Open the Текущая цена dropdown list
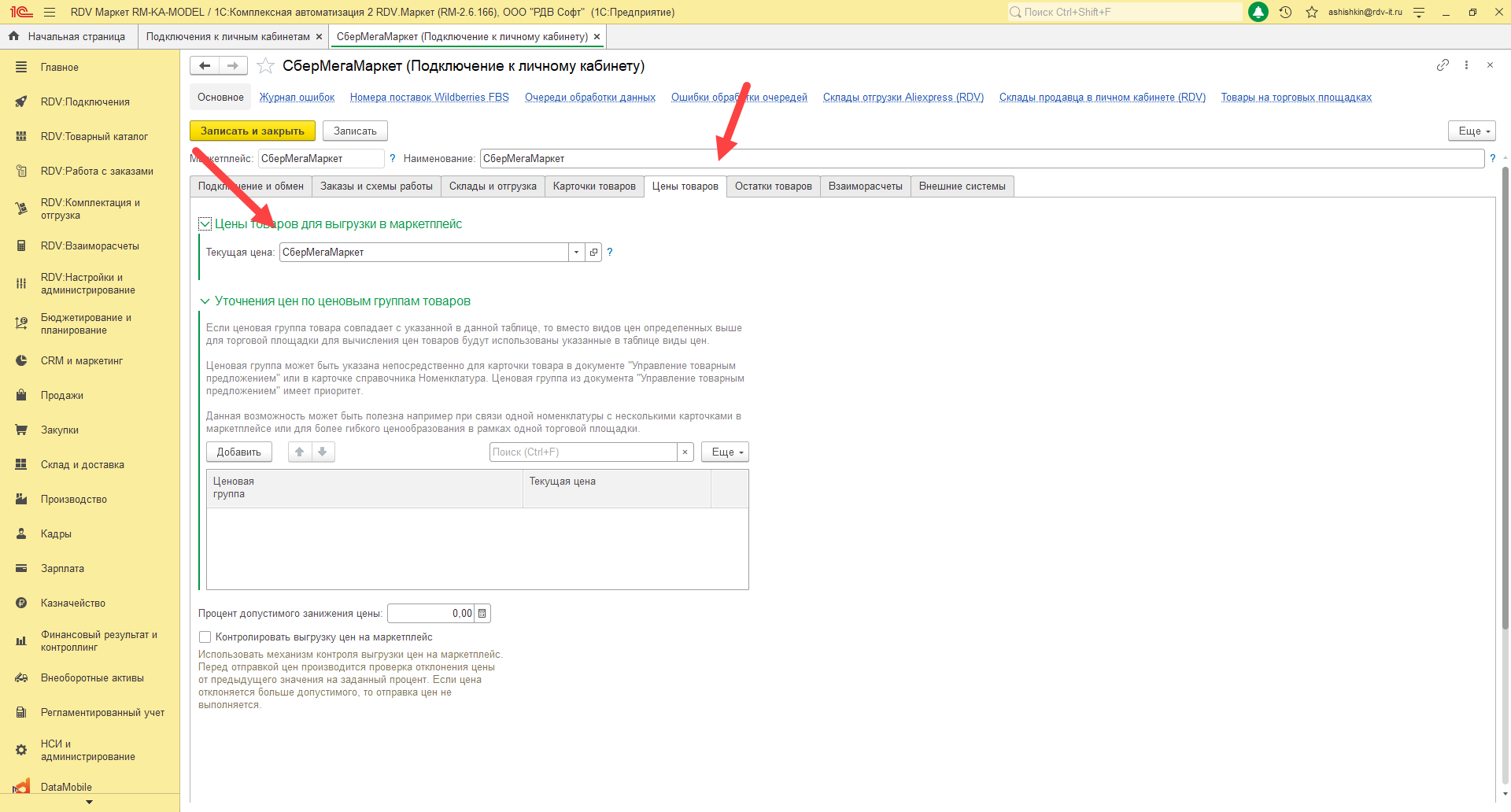 click(577, 252)
